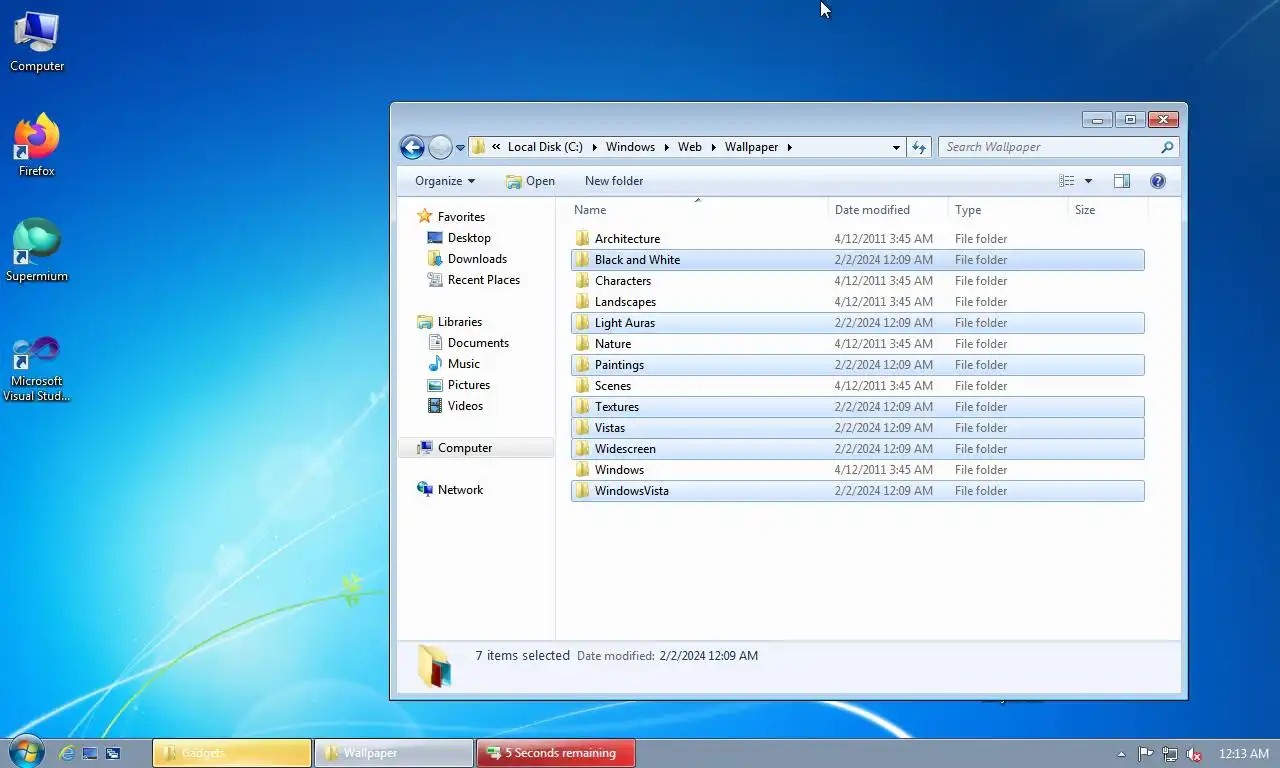Switch to Gadgets taskbar window
The height and width of the screenshot is (768, 1280).
point(232,753)
